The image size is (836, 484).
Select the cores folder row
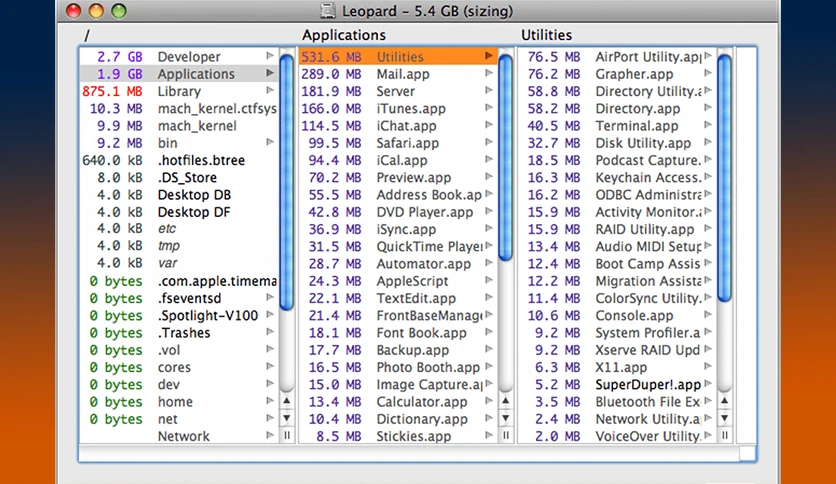(179, 367)
